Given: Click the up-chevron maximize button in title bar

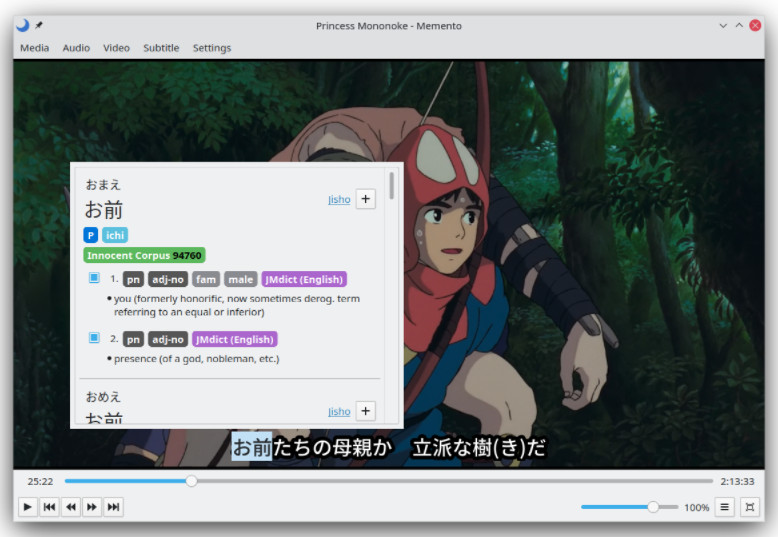Looking at the screenshot, I should click(x=739, y=25).
